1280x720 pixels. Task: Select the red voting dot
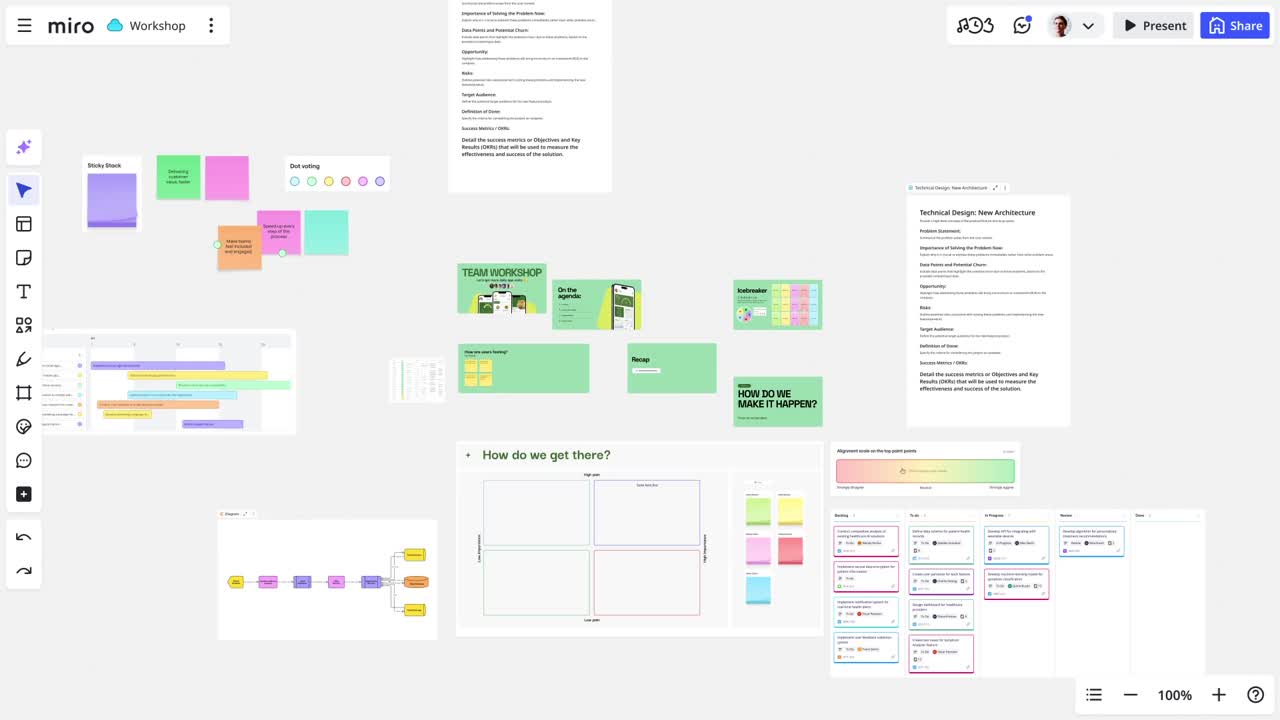[346, 181]
